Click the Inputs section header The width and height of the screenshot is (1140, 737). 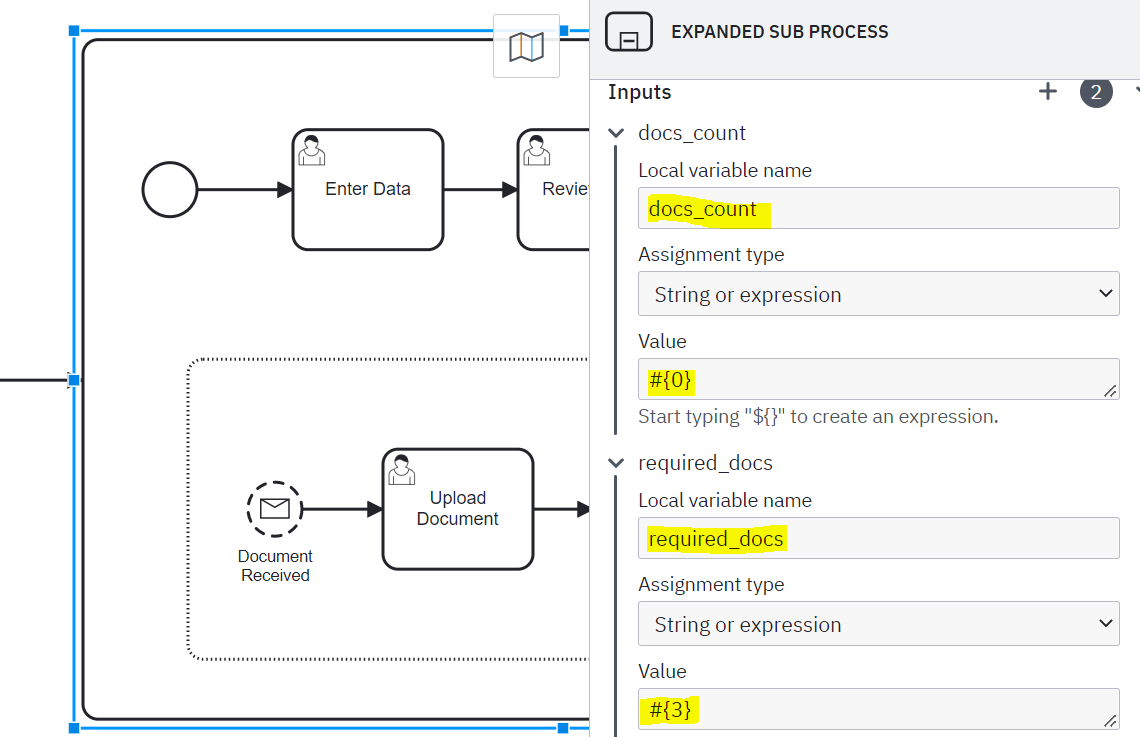(x=640, y=92)
